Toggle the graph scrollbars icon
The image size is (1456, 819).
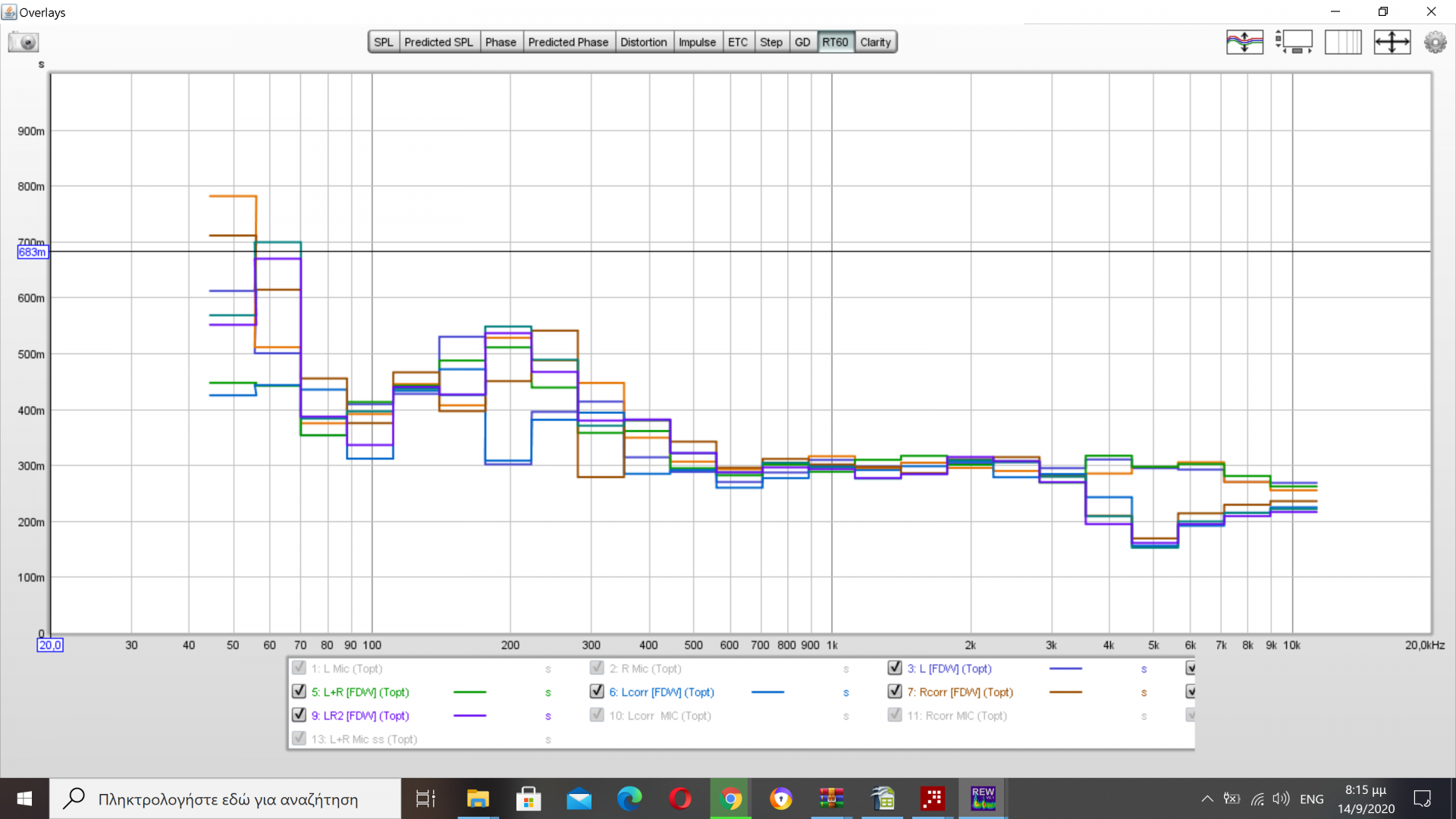[x=1294, y=42]
